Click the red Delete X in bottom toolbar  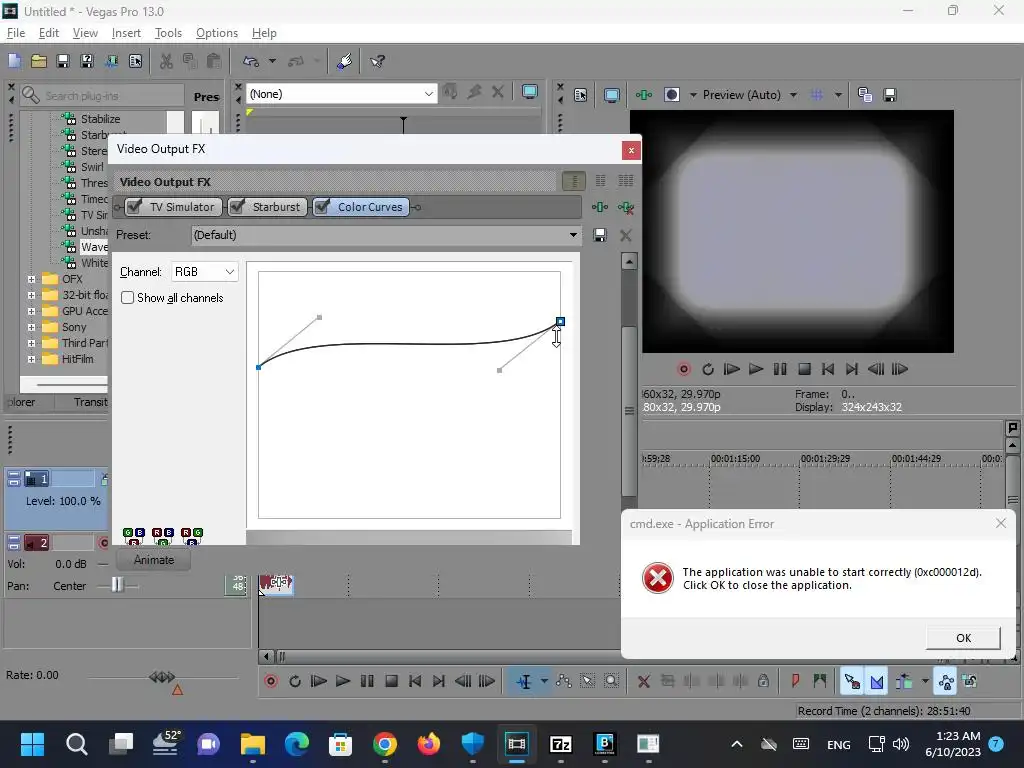pos(643,682)
